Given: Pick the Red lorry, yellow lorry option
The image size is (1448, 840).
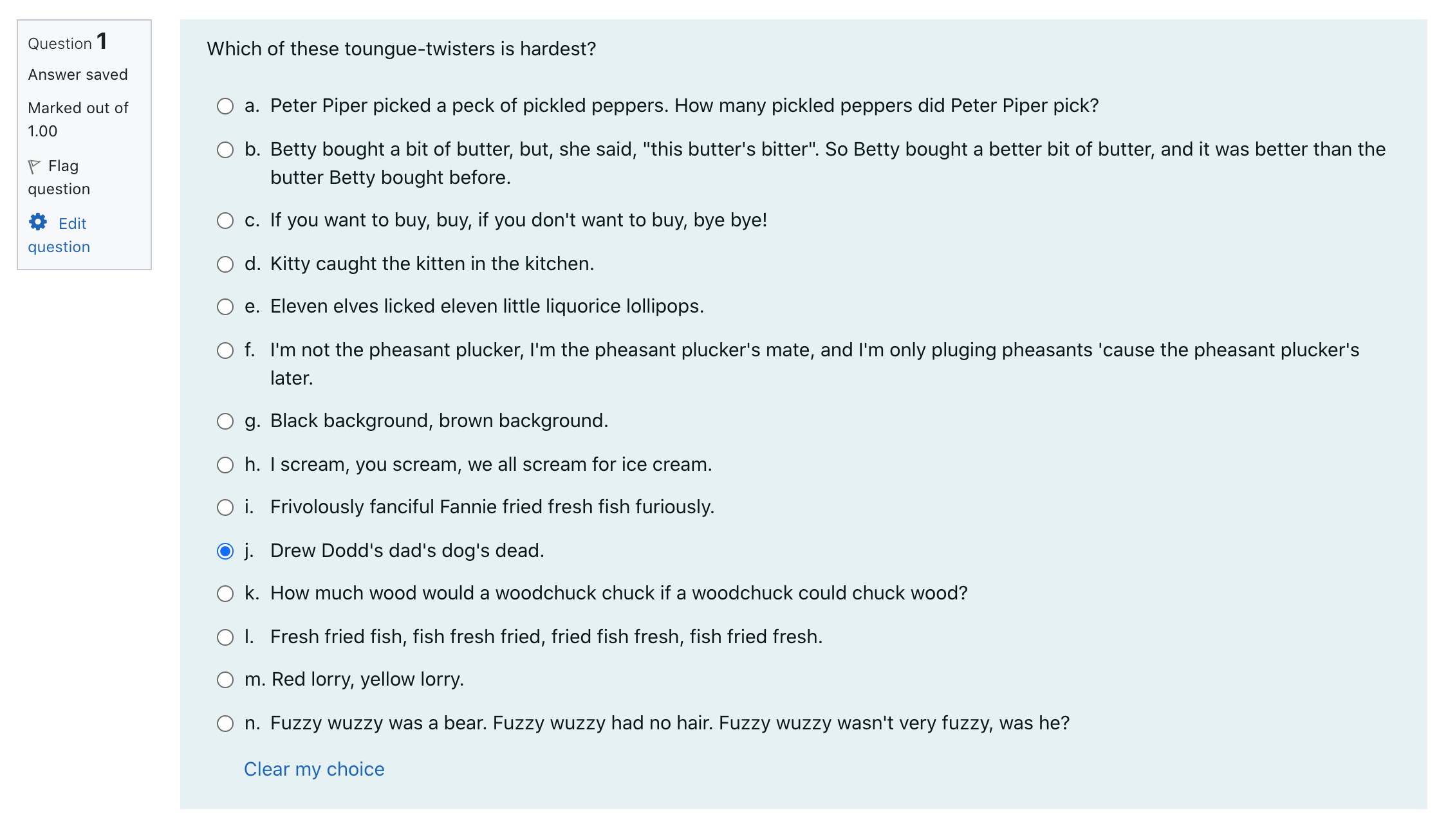Looking at the screenshot, I should pos(225,680).
